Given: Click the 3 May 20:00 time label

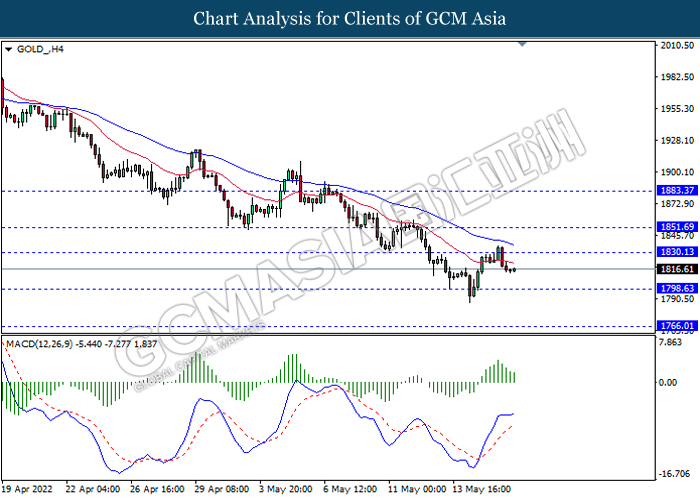Looking at the screenshot, I should point(286,489).
